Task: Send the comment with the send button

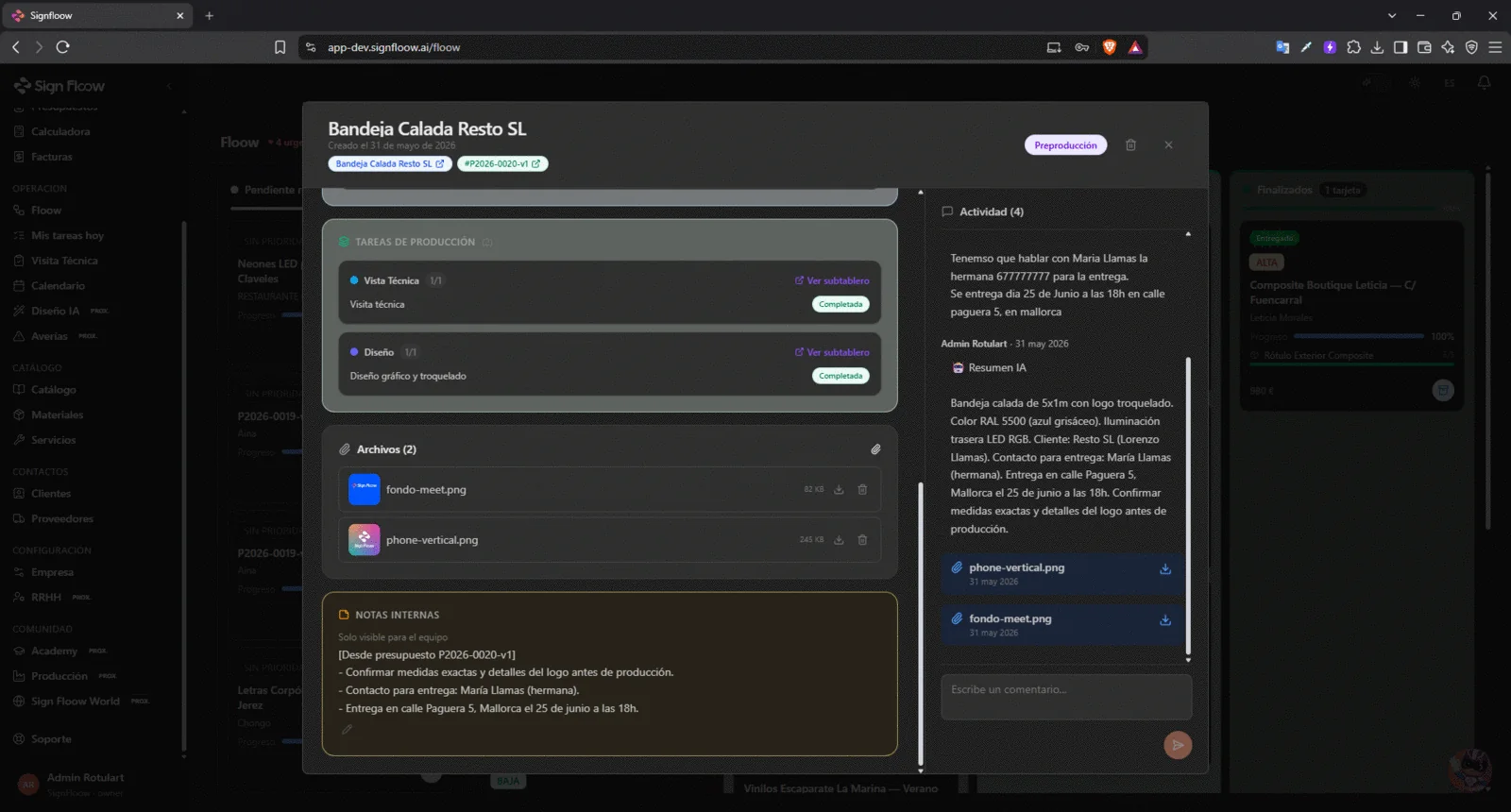Action: [x=1178, y=745]
